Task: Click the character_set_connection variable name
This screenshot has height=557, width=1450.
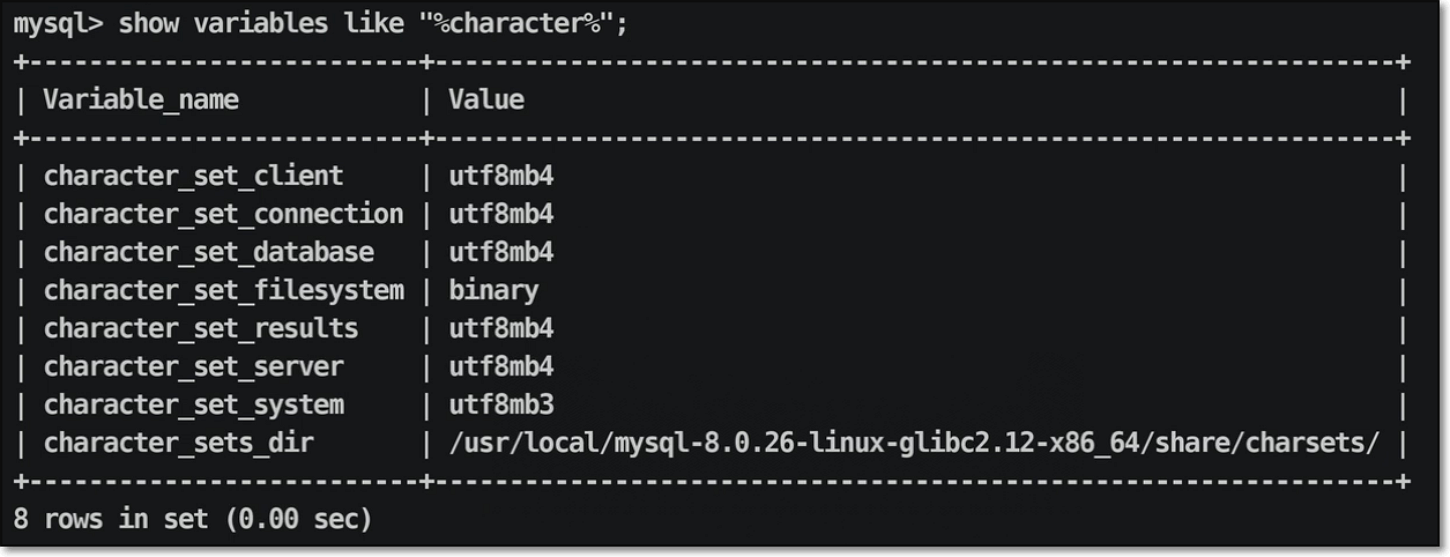Action: point(223,214)
